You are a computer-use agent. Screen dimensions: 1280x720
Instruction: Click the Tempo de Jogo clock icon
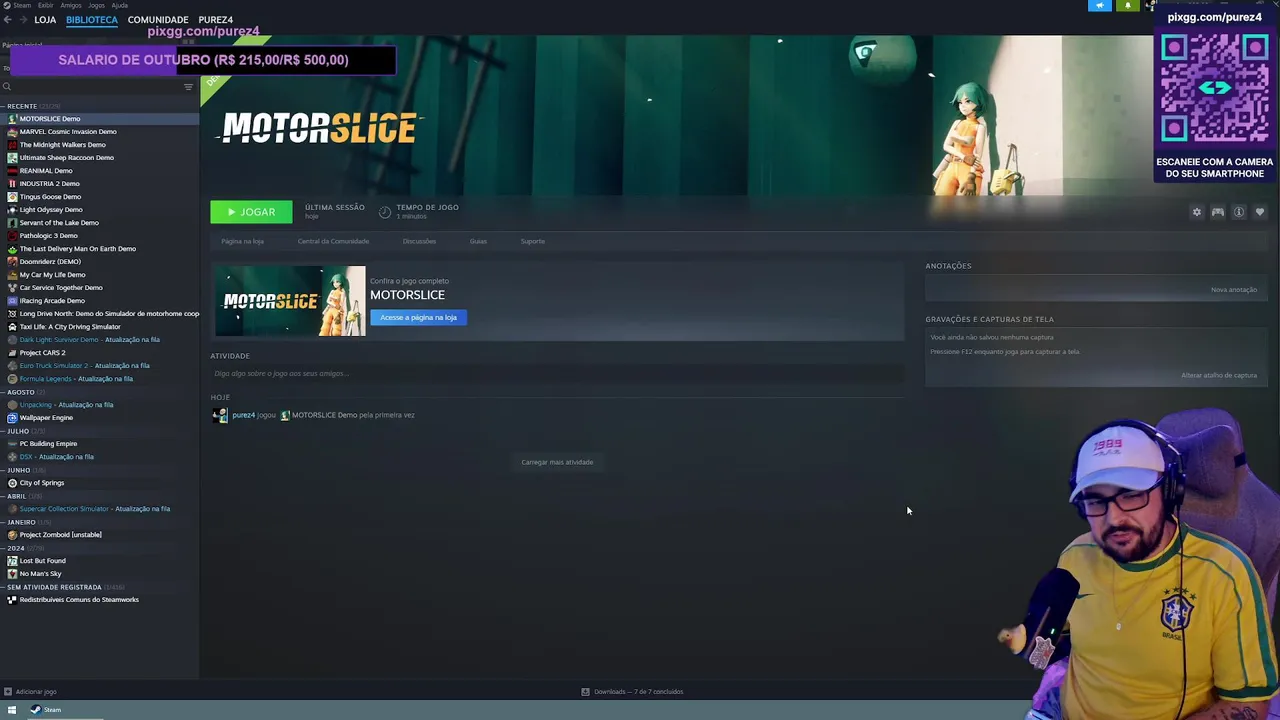385,212
